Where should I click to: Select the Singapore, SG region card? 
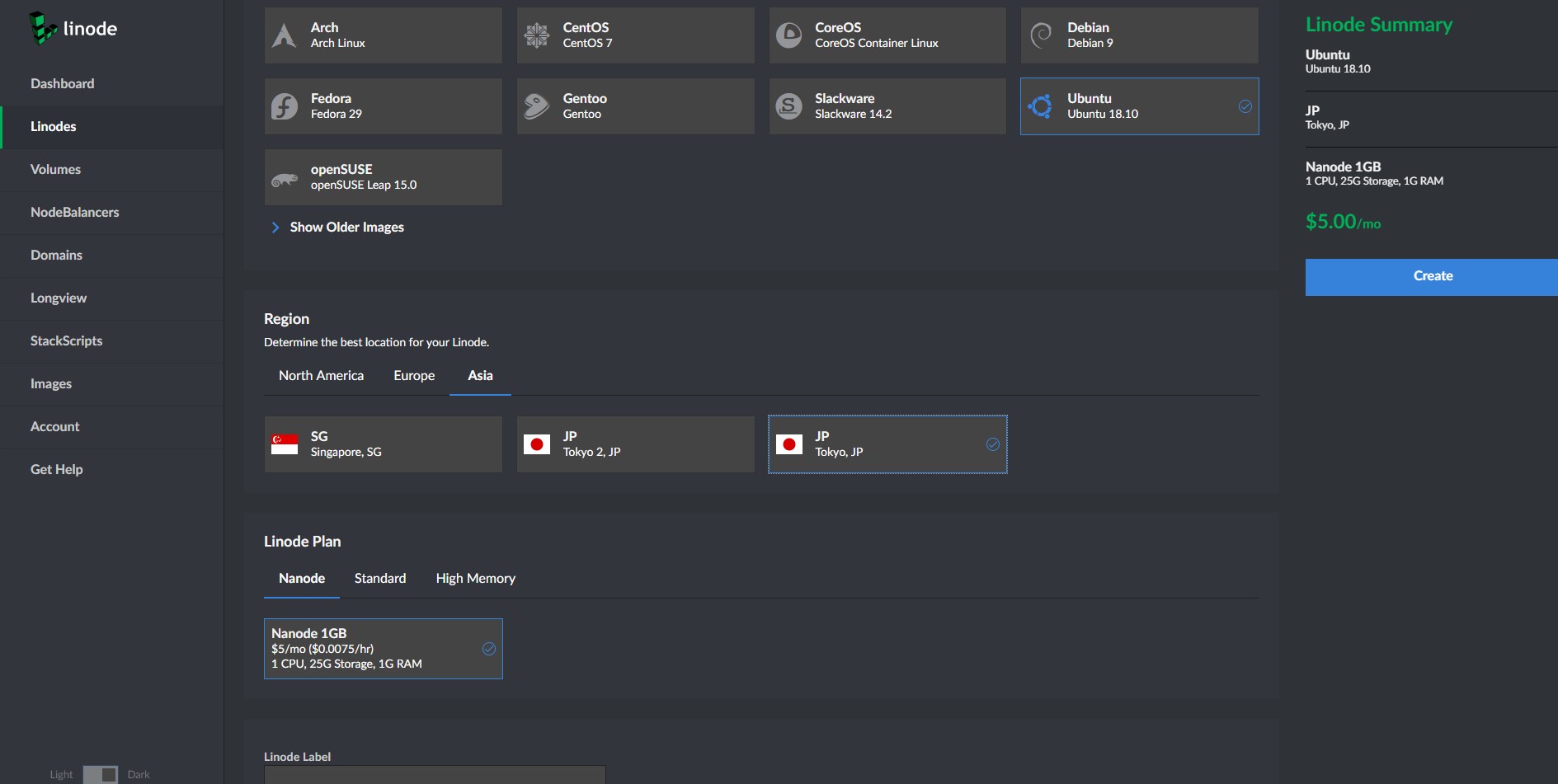pyautogui.click(x=383, y=444)
